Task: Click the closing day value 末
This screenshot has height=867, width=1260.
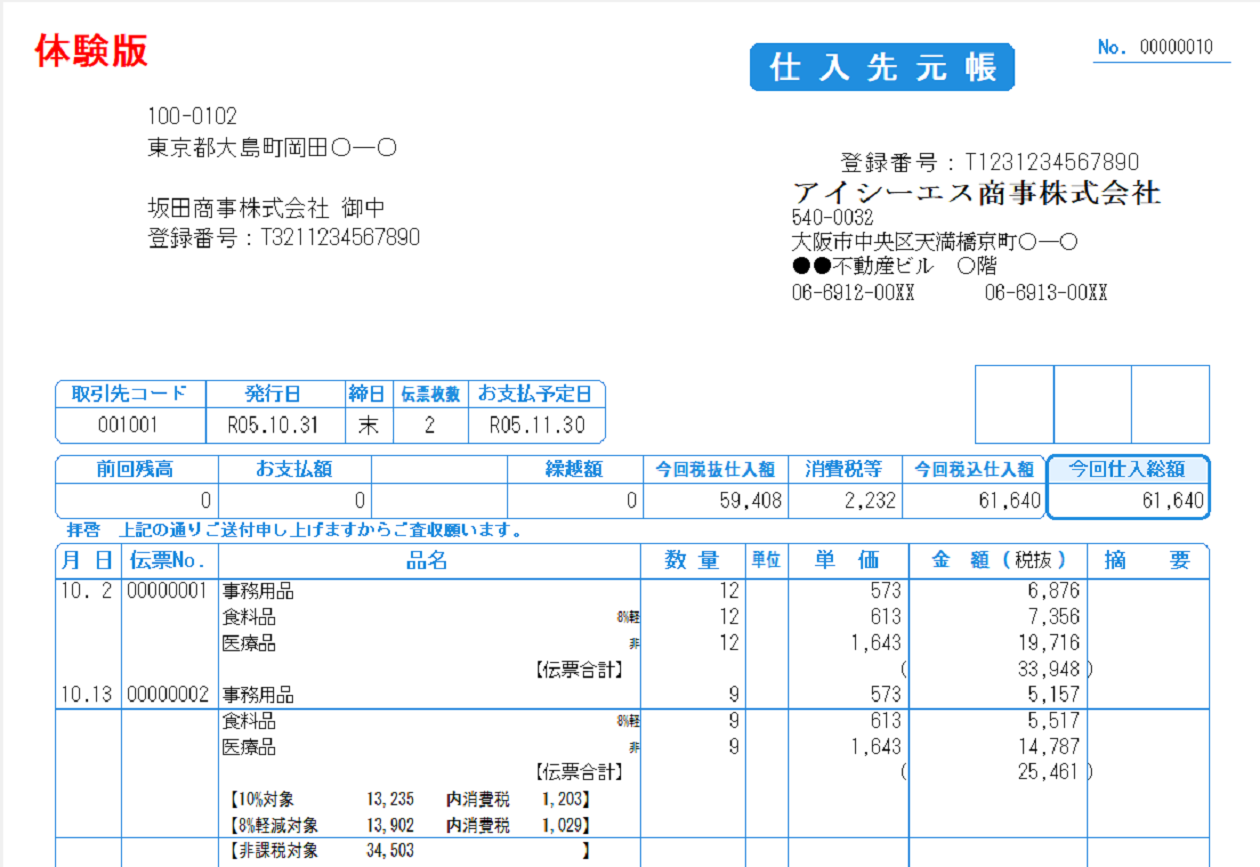Action: [x=369, y=425]
